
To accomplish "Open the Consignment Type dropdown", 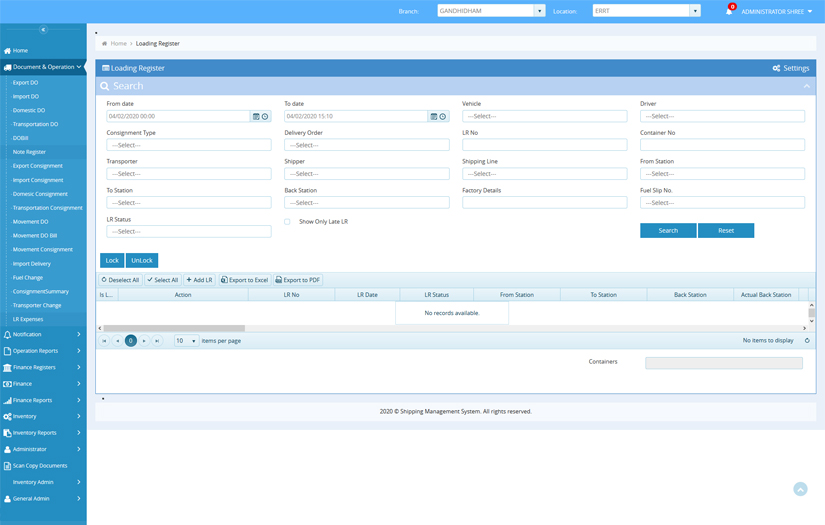I will pyautogui.click(x=189, y=145).
